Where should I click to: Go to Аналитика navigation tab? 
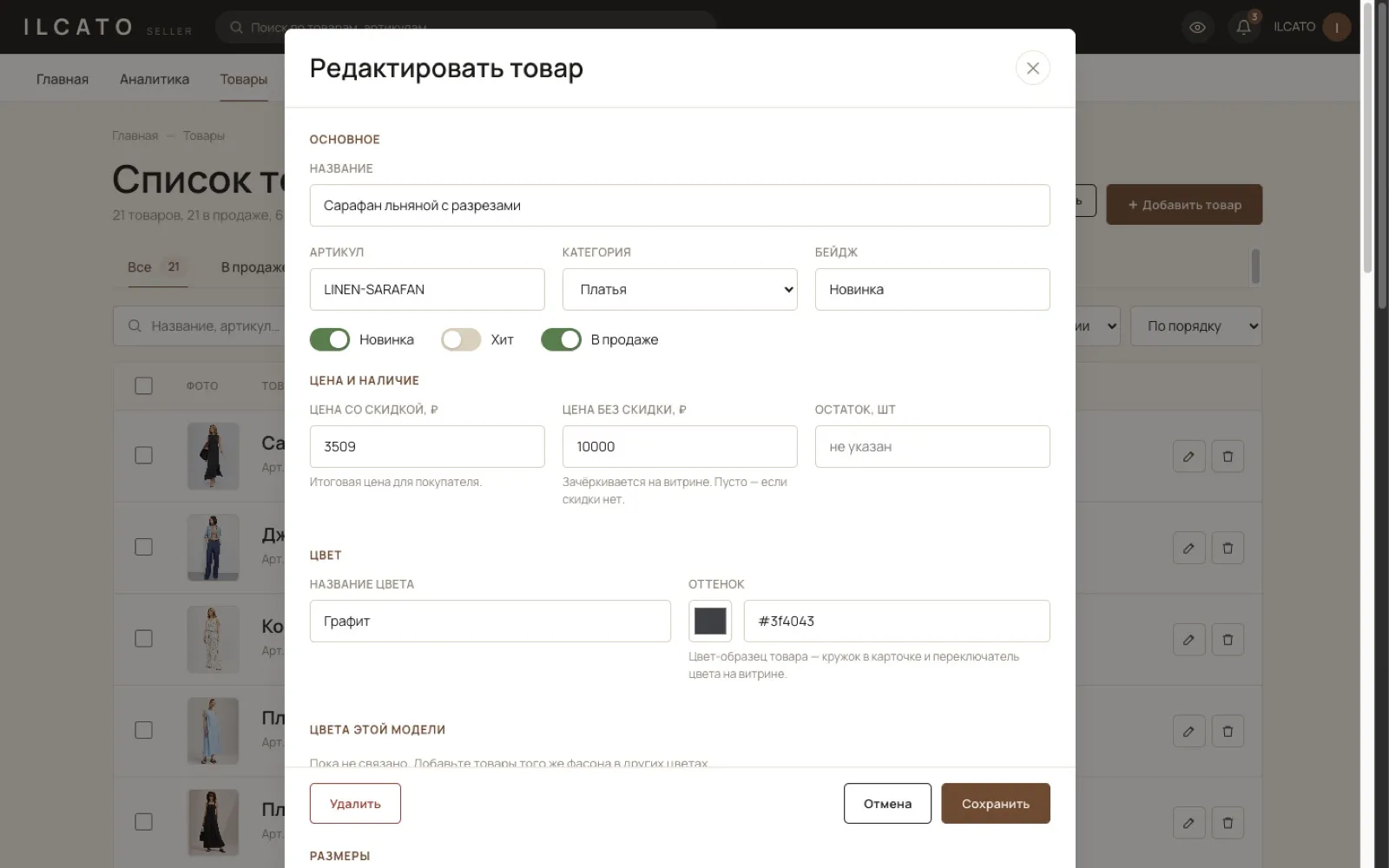pyautogui.click(x=155, y=79)
